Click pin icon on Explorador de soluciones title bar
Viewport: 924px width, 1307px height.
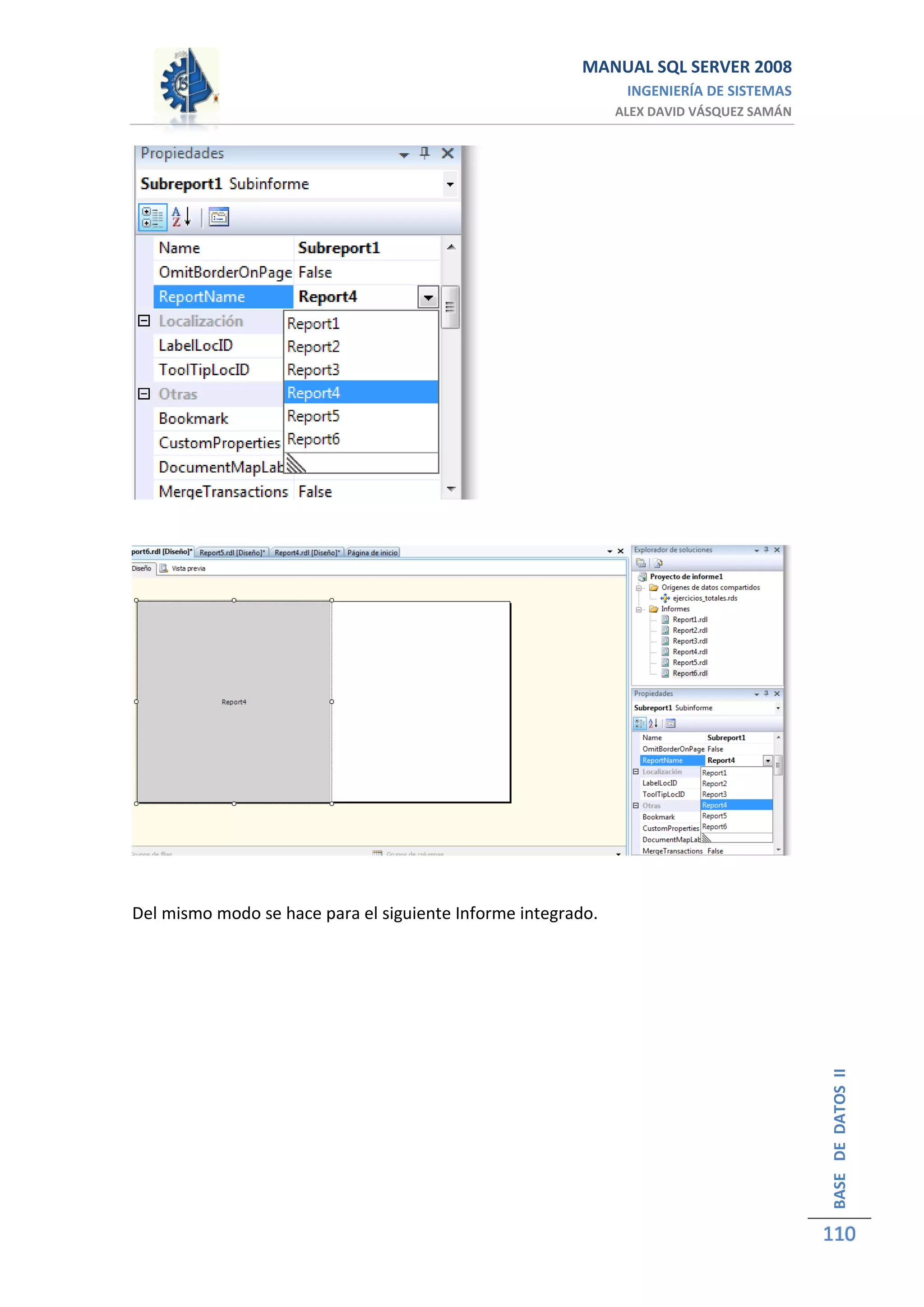(767, 550)
